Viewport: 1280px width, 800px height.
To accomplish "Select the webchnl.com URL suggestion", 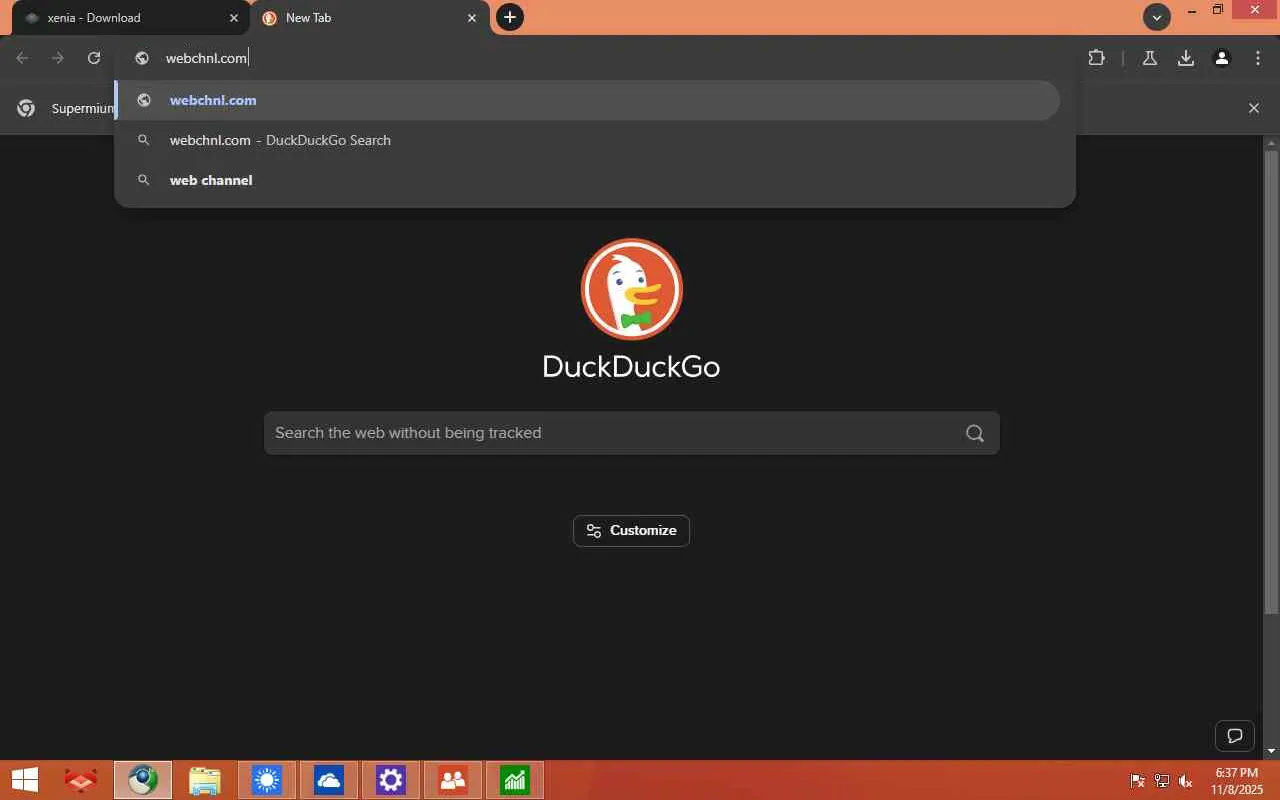I will click(588, 100).
